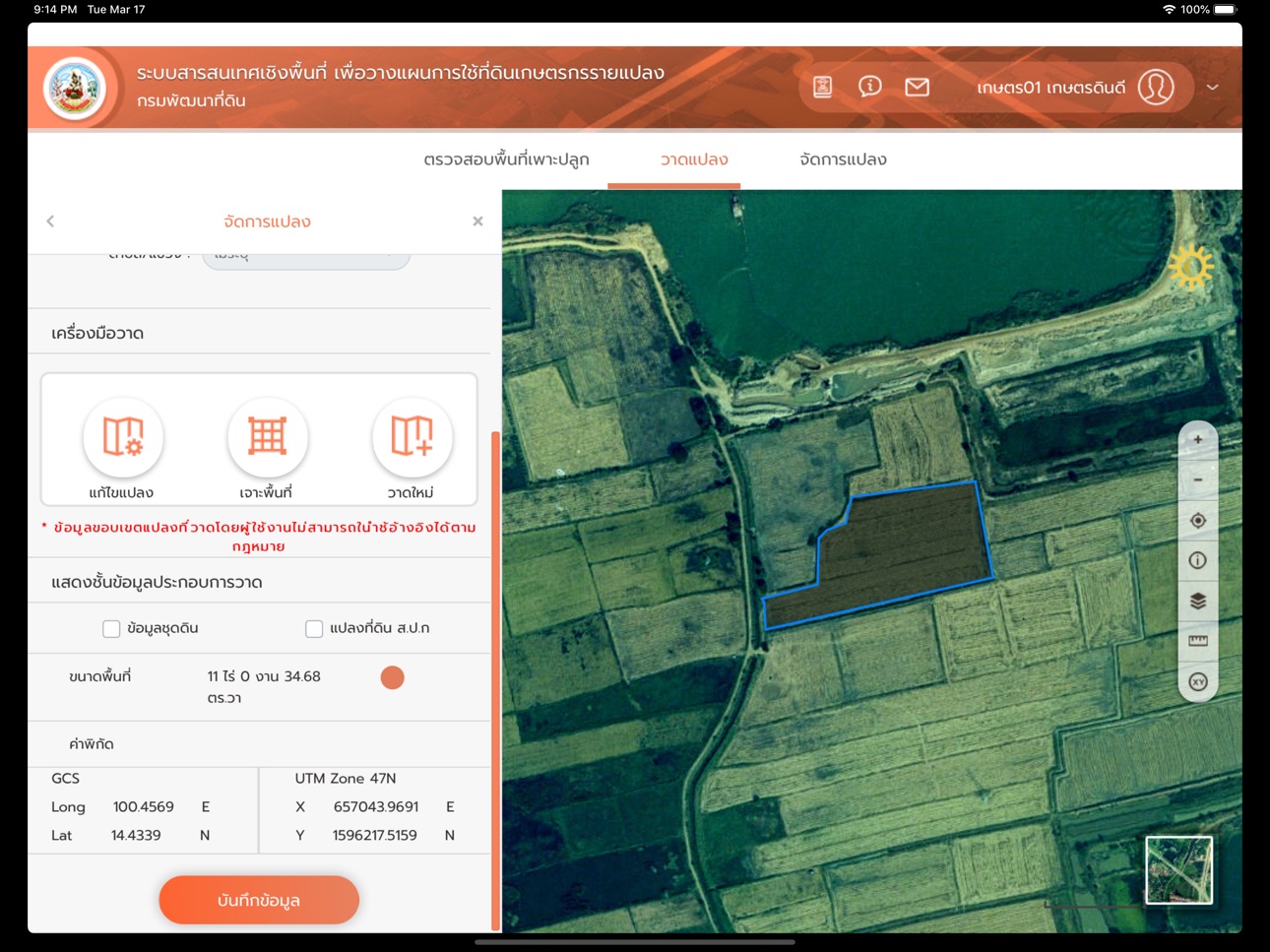Image resolution: width=1270 pixels, height=952 pixels.
Task: Click the user profile avatar icon
Action: point(1156,87)
